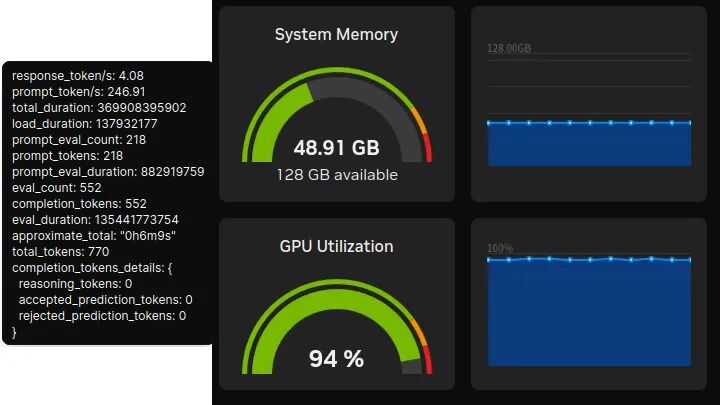
Task: Select the "128 GB available" label
Action: click(x=336, y=175)
